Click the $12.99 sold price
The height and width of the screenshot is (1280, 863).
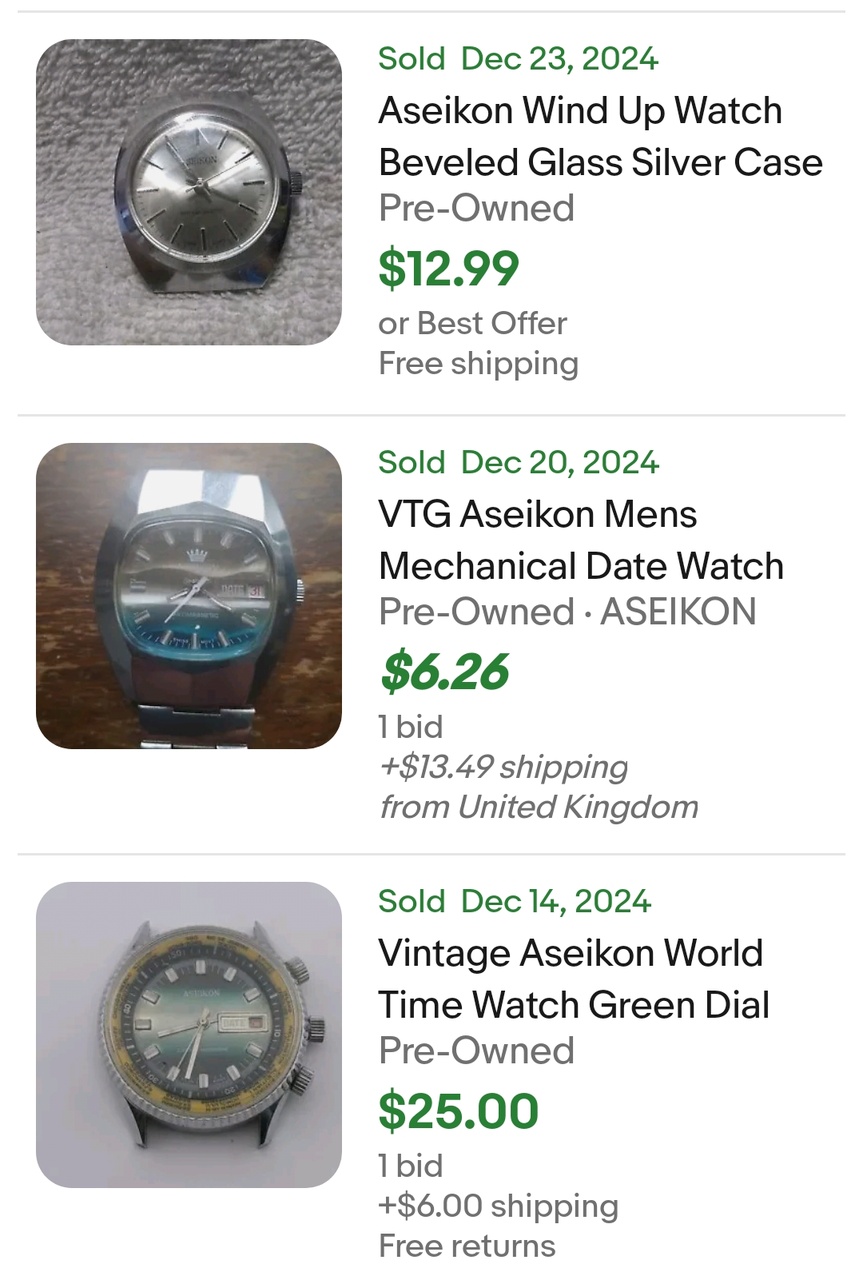point(448,268)
